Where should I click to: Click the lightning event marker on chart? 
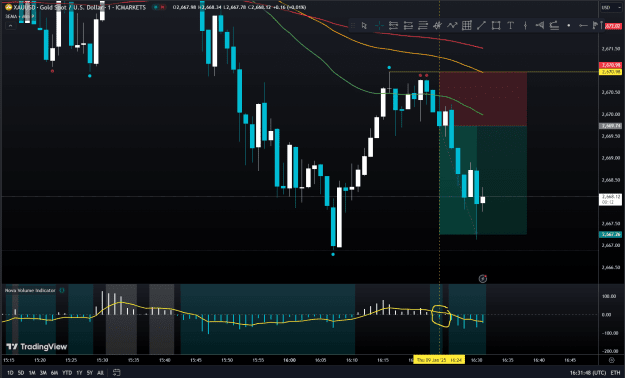coord(482,279)
